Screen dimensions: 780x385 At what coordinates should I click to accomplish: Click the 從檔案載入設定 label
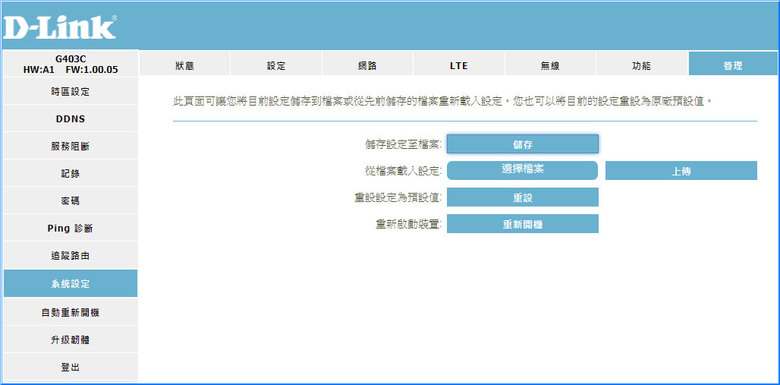pos(403,171)
